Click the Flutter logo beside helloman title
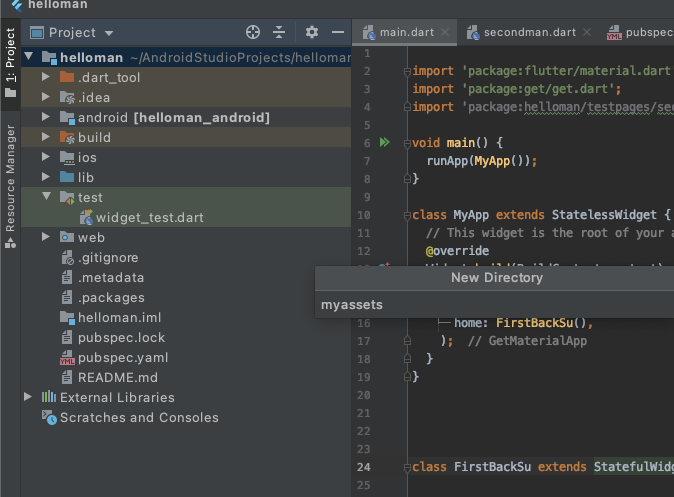Viewport: 674px width, 497px height. pos(17,5)
